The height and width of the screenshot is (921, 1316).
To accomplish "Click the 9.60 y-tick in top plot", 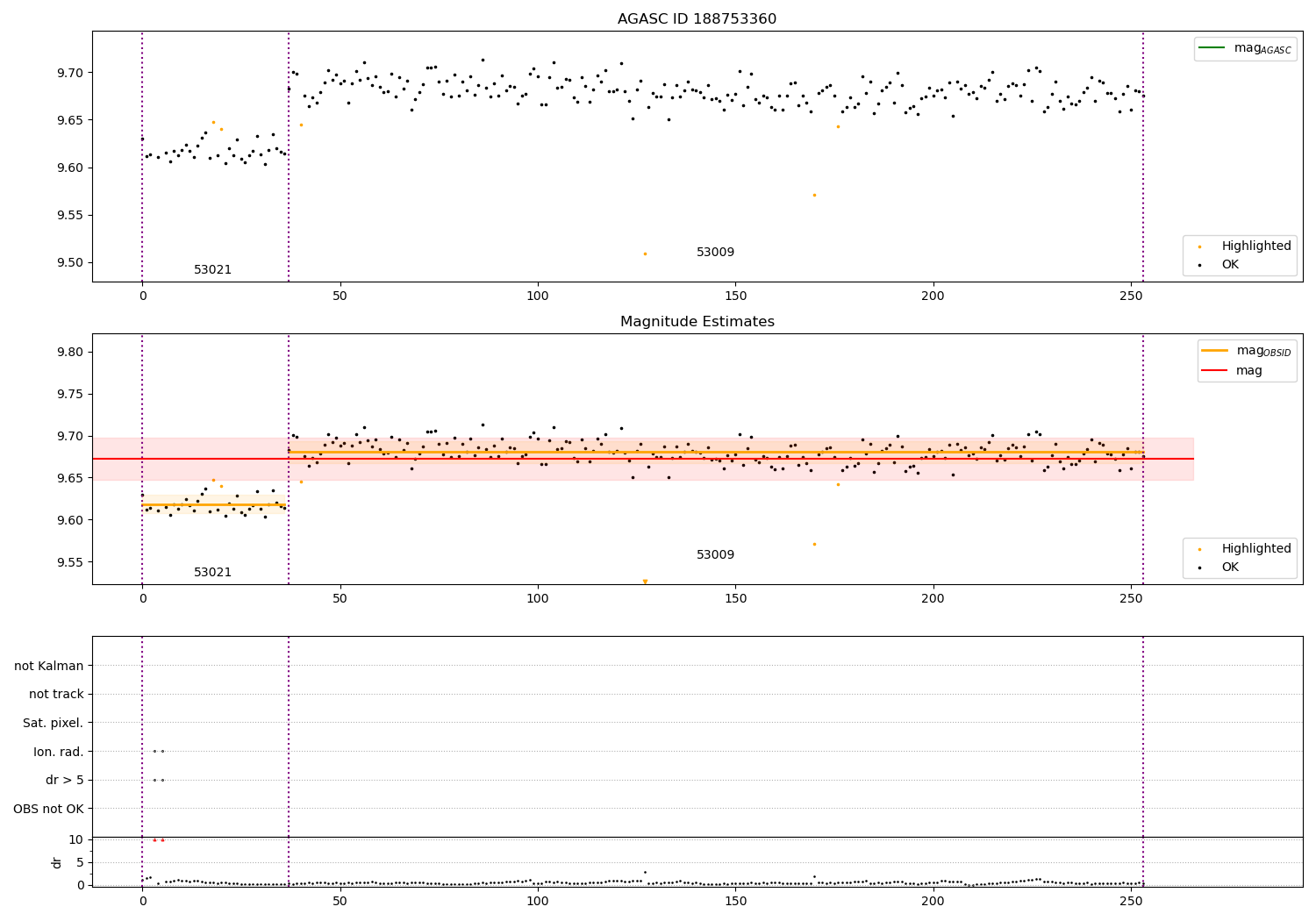I will click(69, 168).
